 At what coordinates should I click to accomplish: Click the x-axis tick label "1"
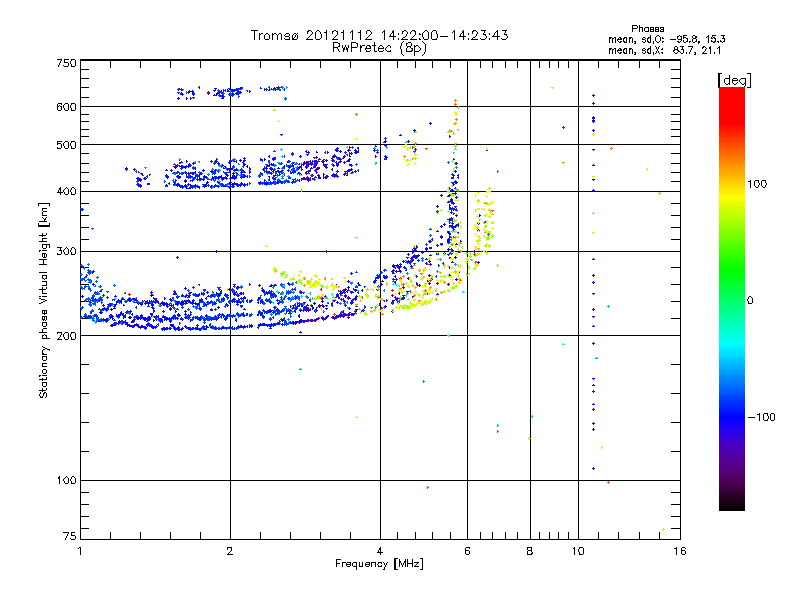pos(80,551)
